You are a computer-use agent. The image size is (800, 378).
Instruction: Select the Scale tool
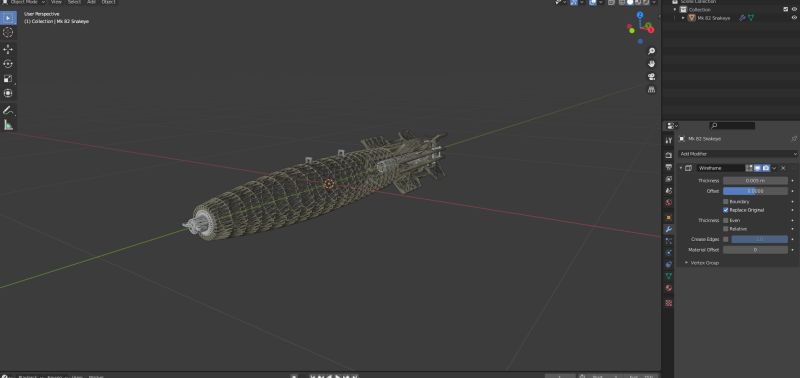(x=8, y=79)
